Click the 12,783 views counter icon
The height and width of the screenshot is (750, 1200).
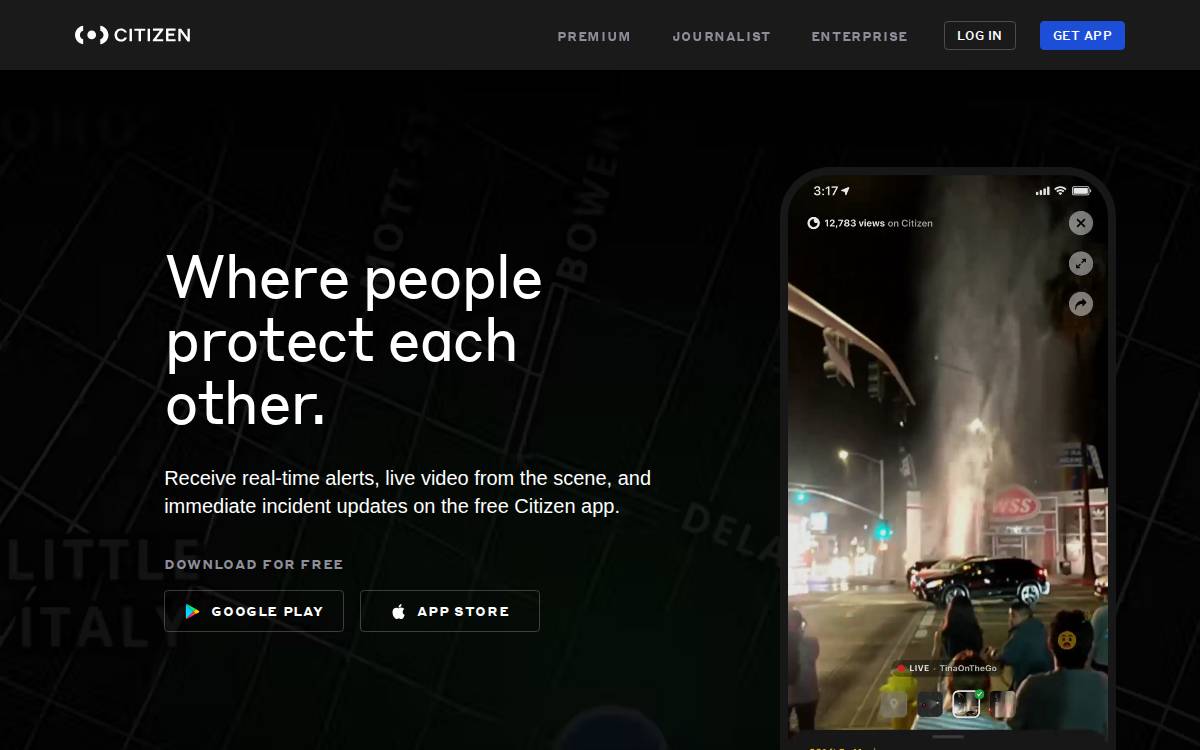click(x=813, y=223)
